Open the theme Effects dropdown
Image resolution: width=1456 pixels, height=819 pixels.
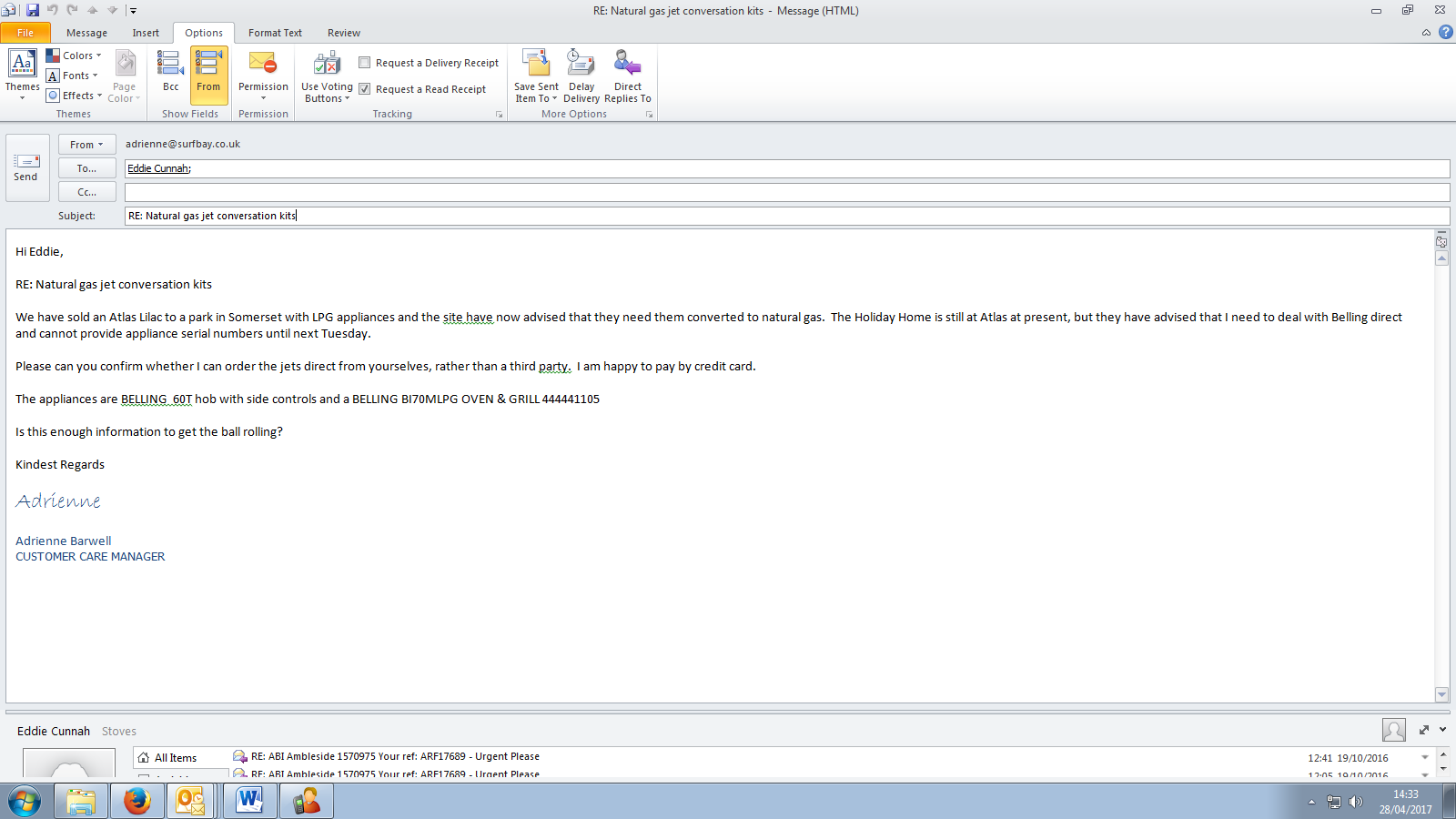click(x=75, y=96)
